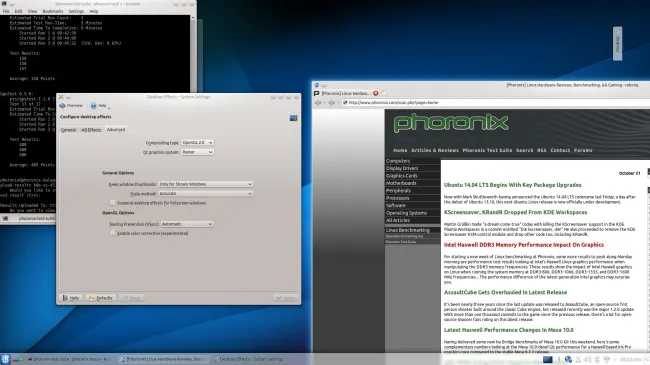The height and width of the screenshot is (365, 650).
Task: Click the Defaults button
Action: tap(100, 298)
